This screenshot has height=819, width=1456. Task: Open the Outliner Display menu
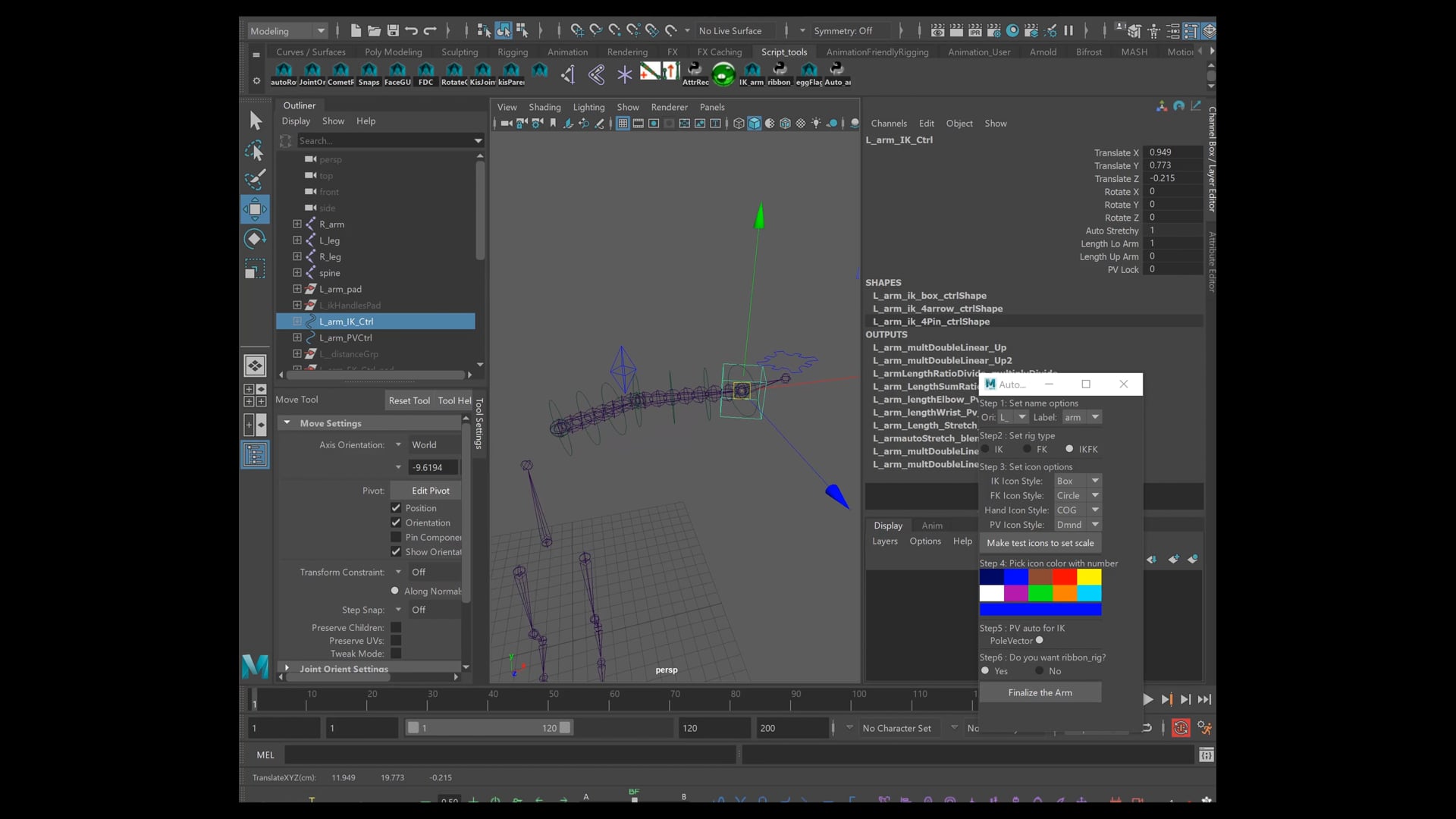pyautogui.click(x=296, y=121)
